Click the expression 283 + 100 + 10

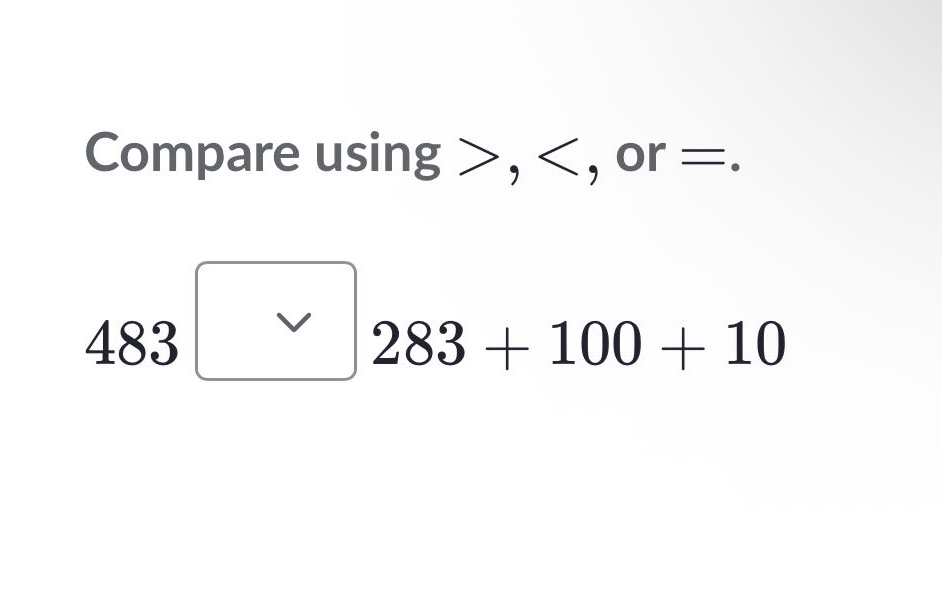pyautogui.click(x=578, y=343)
